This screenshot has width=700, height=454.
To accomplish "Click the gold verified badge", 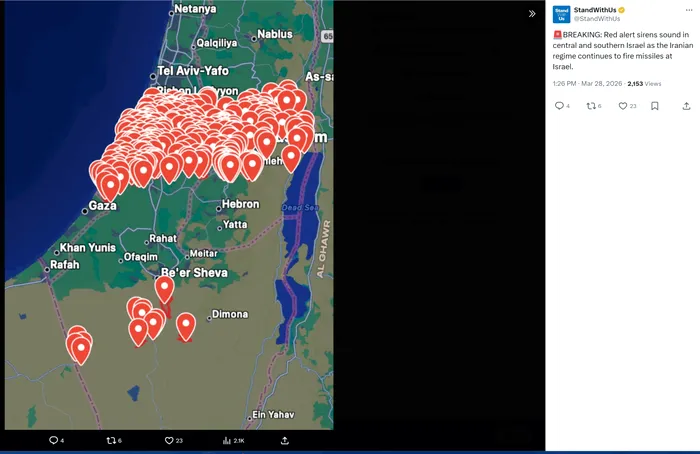I will [623, 9].
